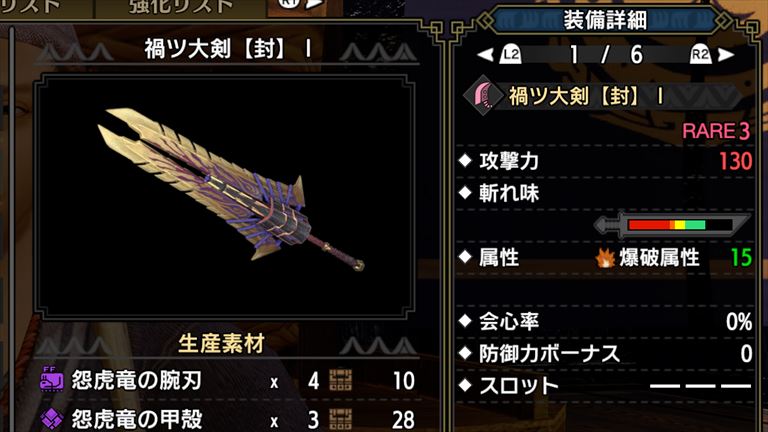
Task: Click the スロット empty slots row
Action: pyautogui.click(x=605, y=385)
